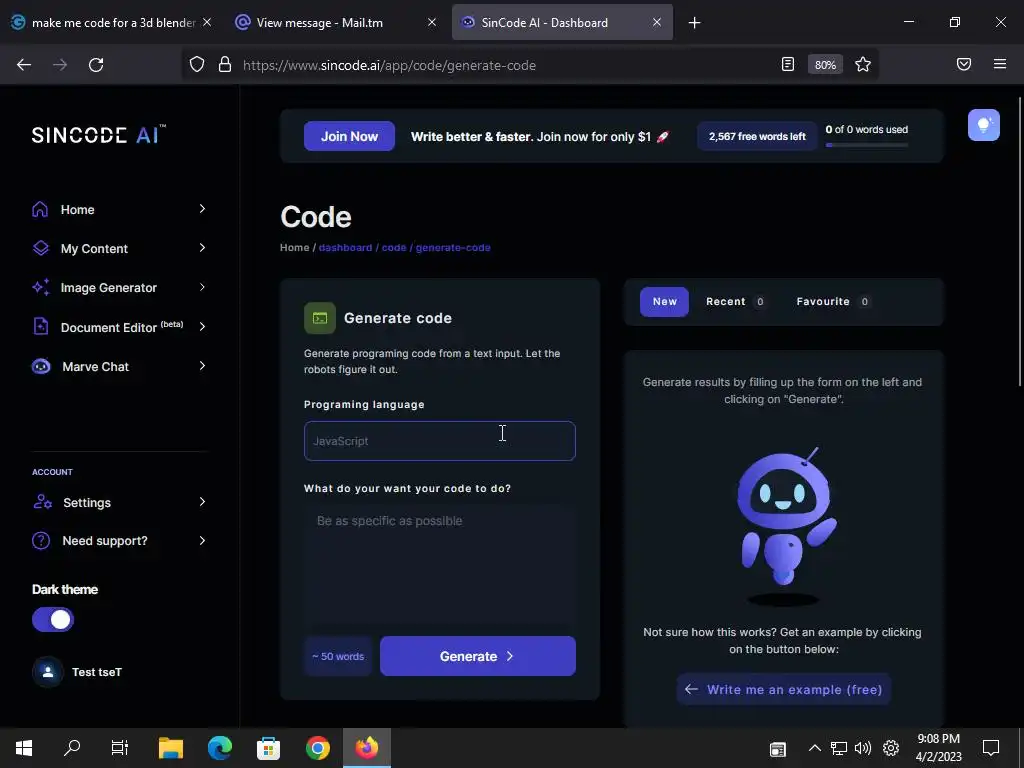Click the lightbulb tips button
The height and width of the screenshot is (768, 1024).
984,125
